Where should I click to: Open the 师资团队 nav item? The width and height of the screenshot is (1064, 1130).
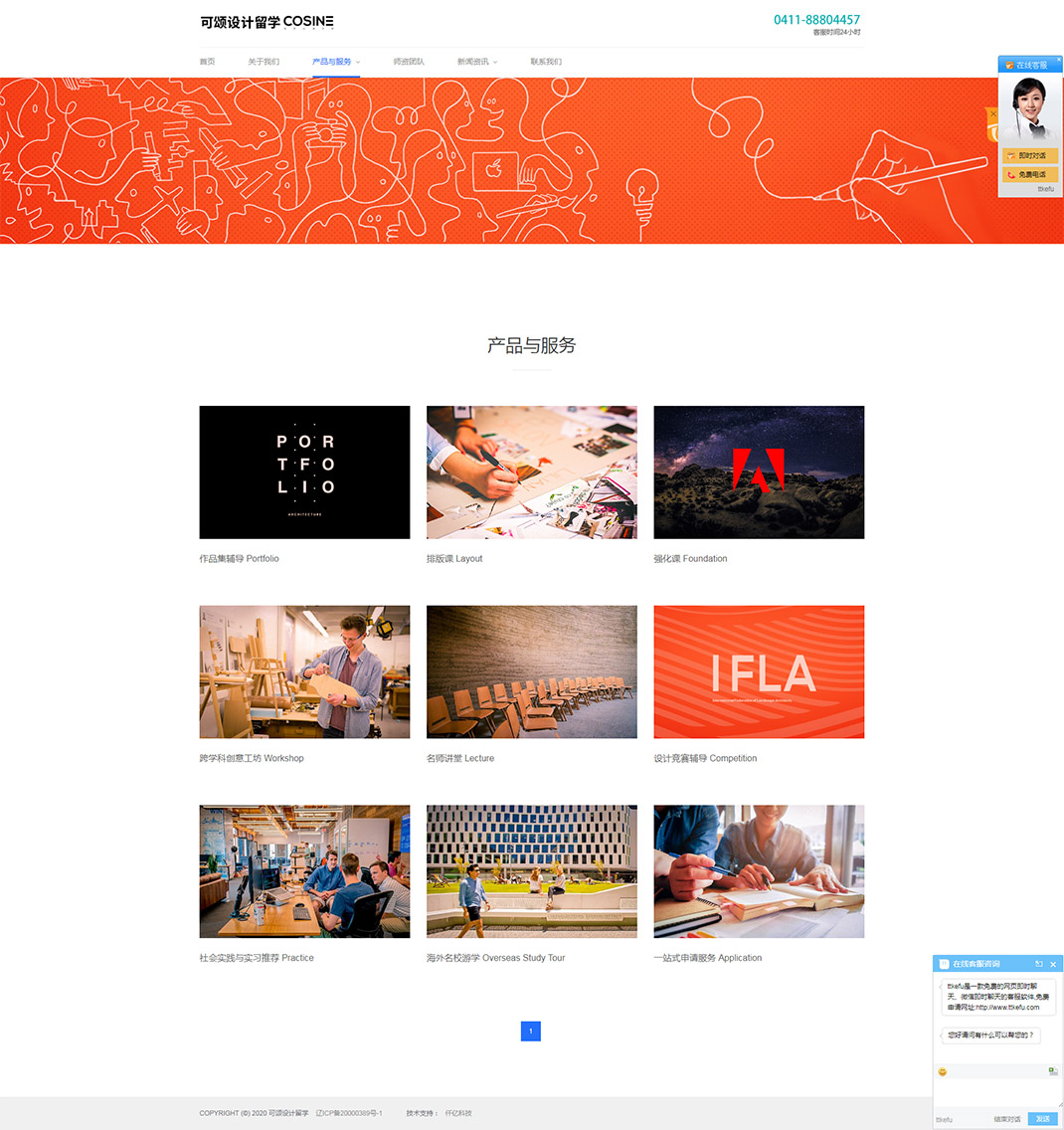pyautogui.click(x=409, y=62)
